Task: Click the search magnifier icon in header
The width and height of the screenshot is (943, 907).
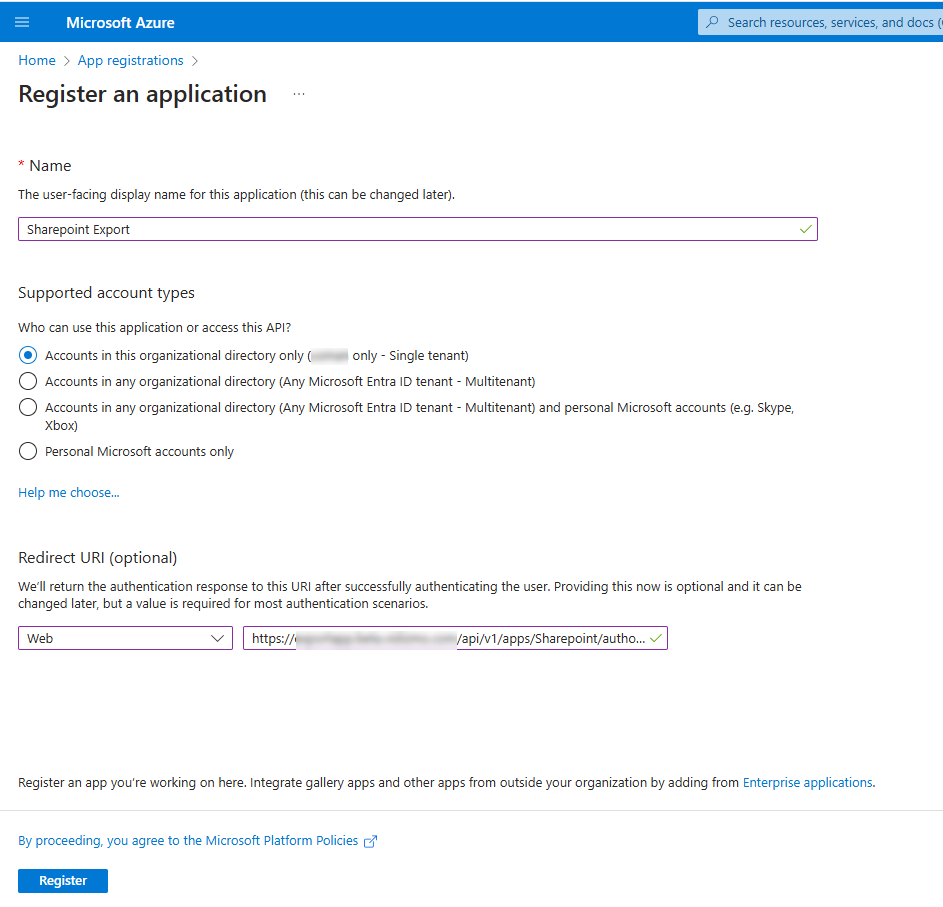Action: click(712, 22)
